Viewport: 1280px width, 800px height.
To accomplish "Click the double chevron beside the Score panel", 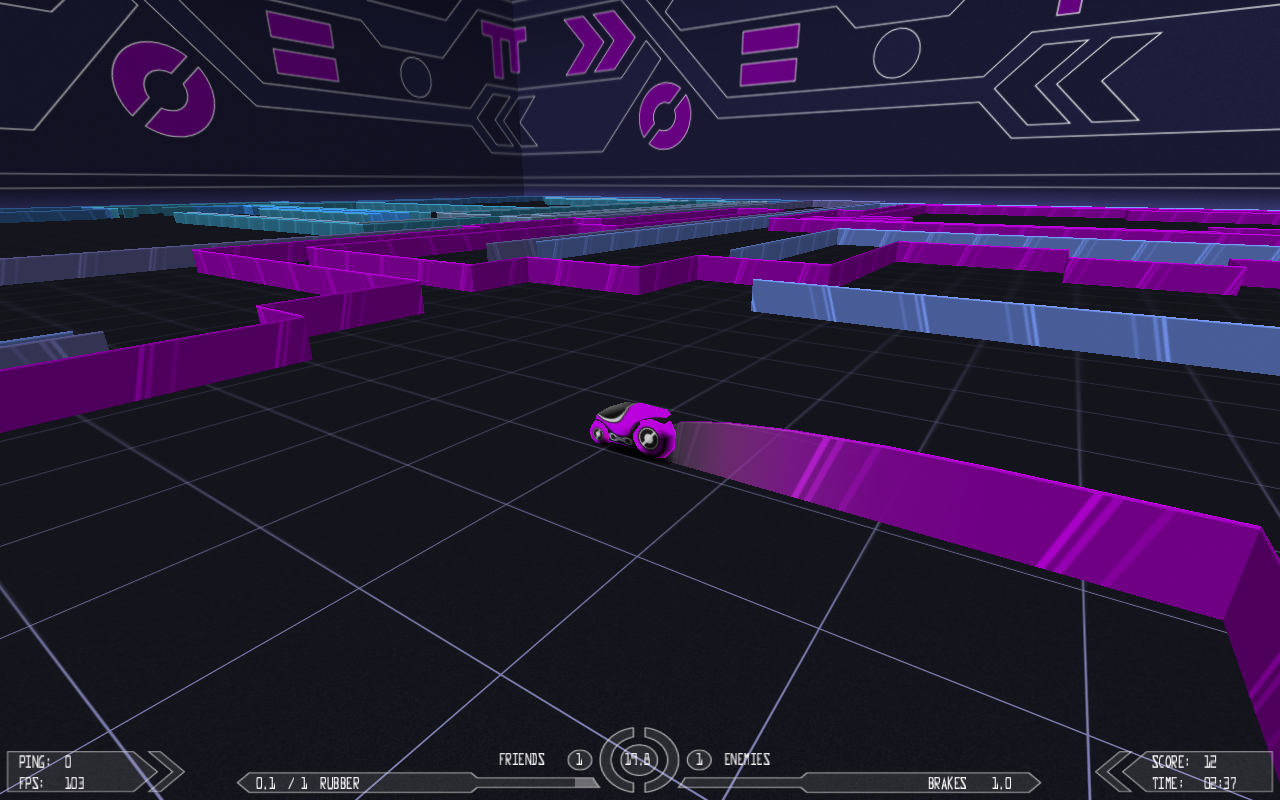I will (x=1114, y=771).
